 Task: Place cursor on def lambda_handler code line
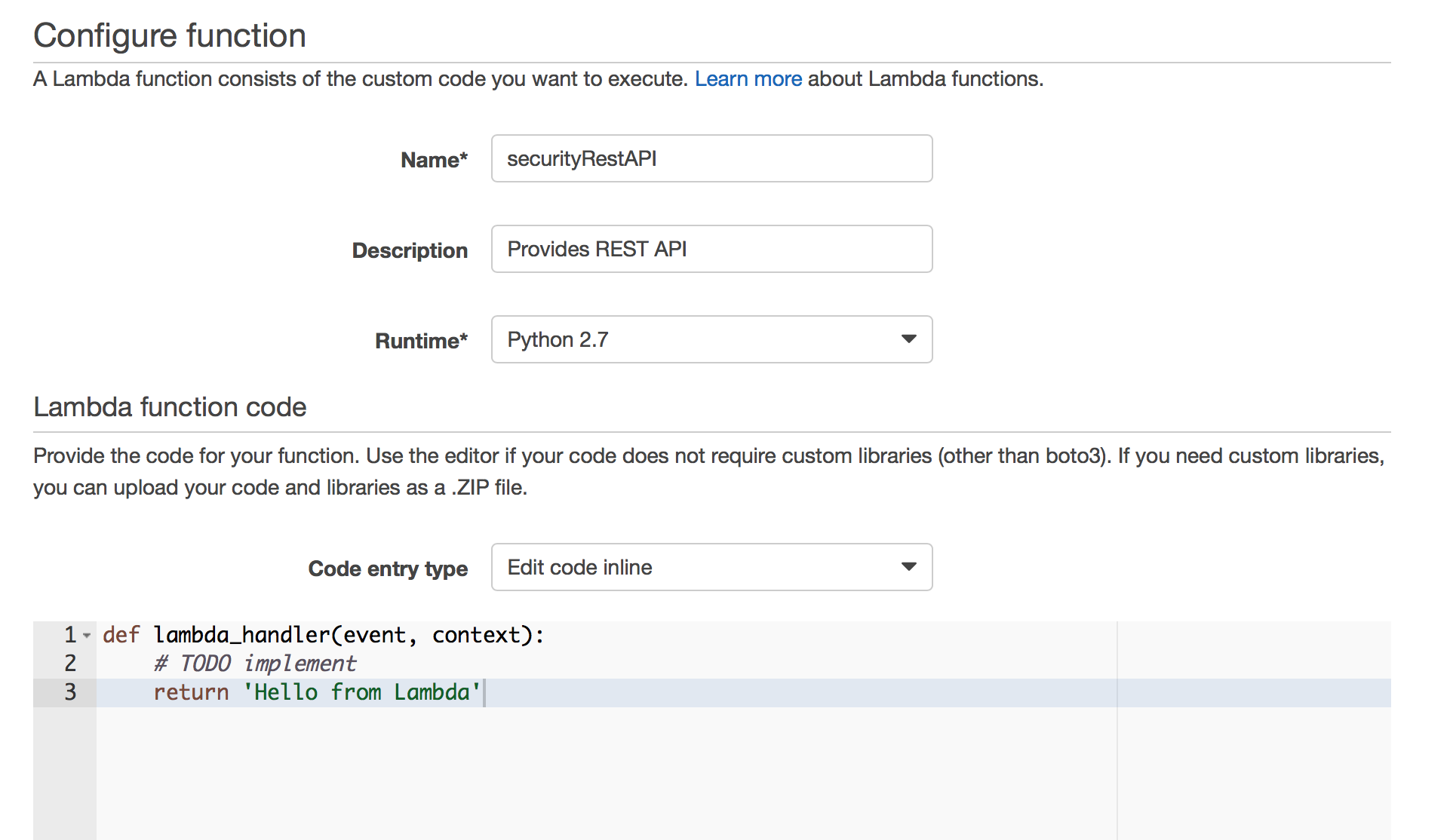[323, 635]
